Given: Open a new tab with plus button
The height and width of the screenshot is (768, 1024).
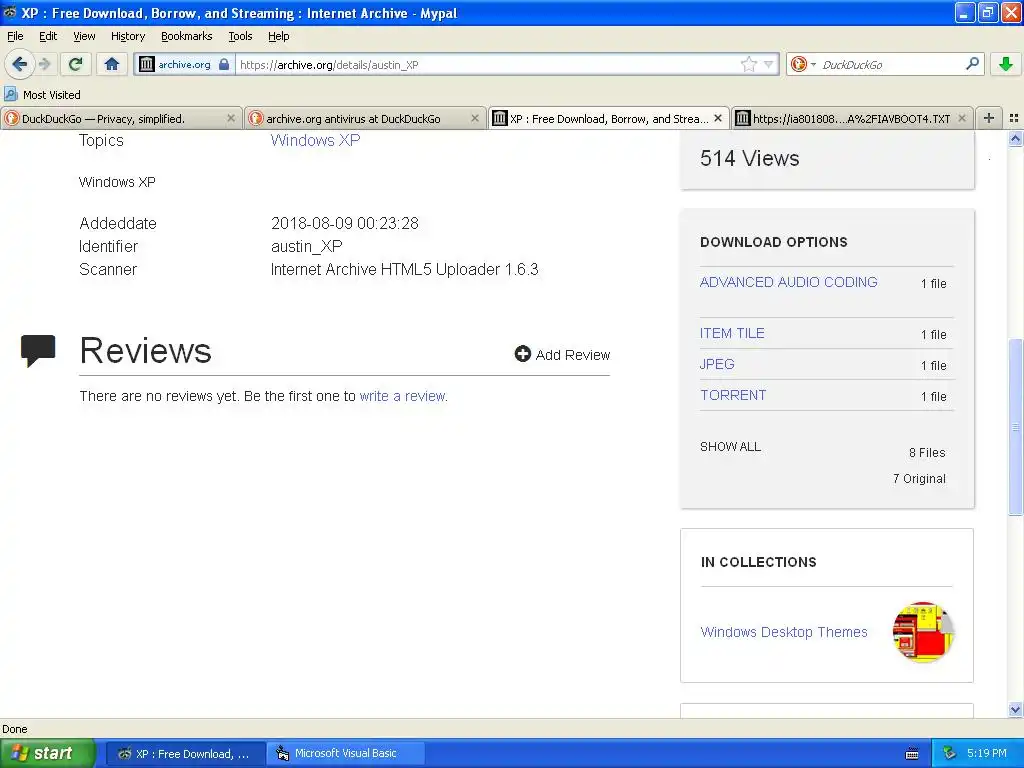Looking at the screenshot, I should point(989,118).
